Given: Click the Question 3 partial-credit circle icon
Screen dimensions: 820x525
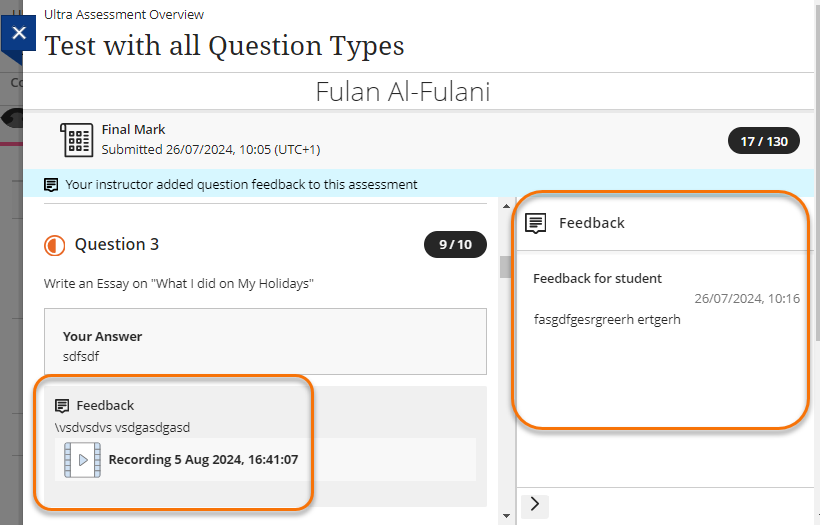Looking at the screenshot, I should [54, 245].
